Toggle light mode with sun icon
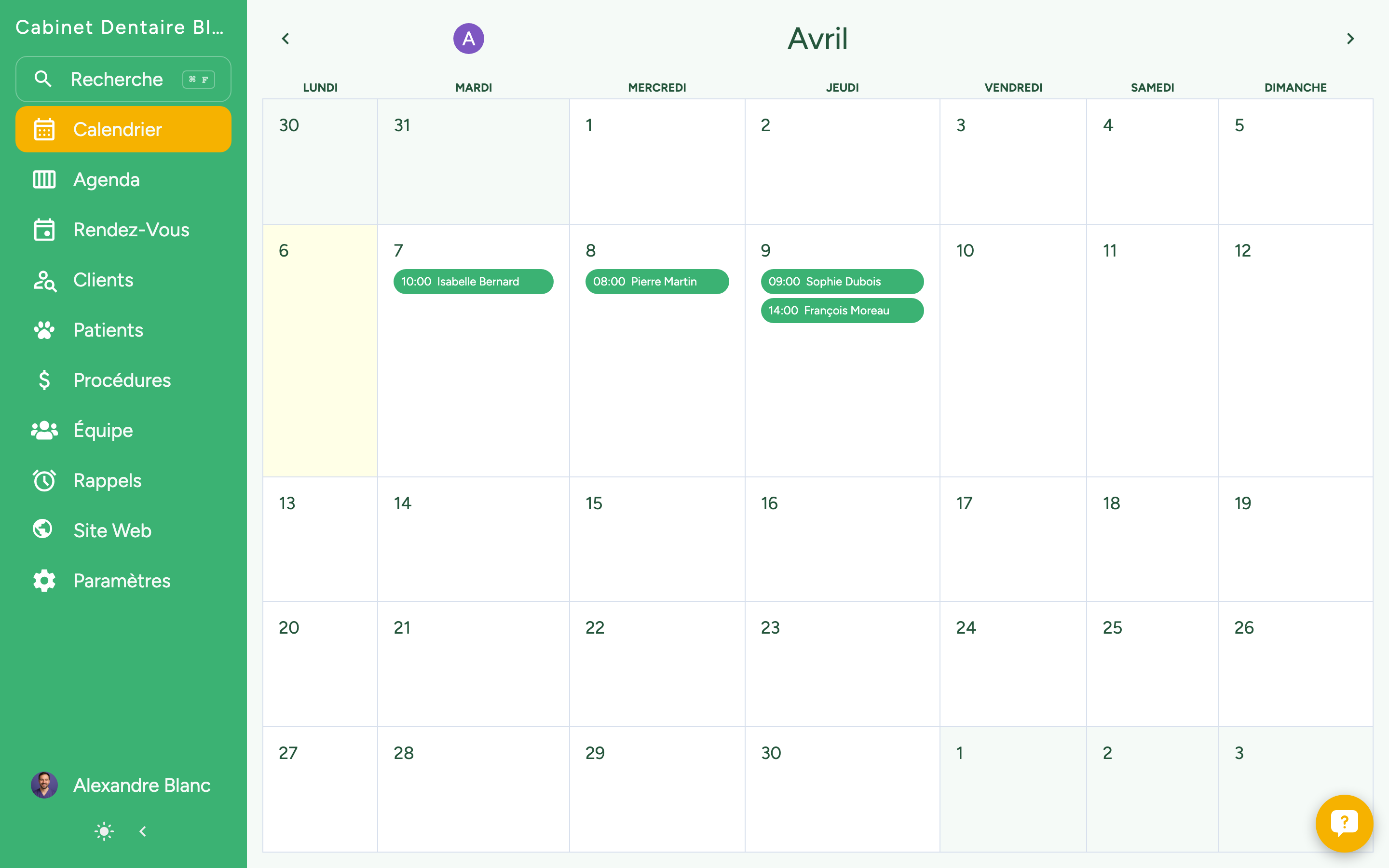Viewport: 1389px width, 868px height. (104, 831)
